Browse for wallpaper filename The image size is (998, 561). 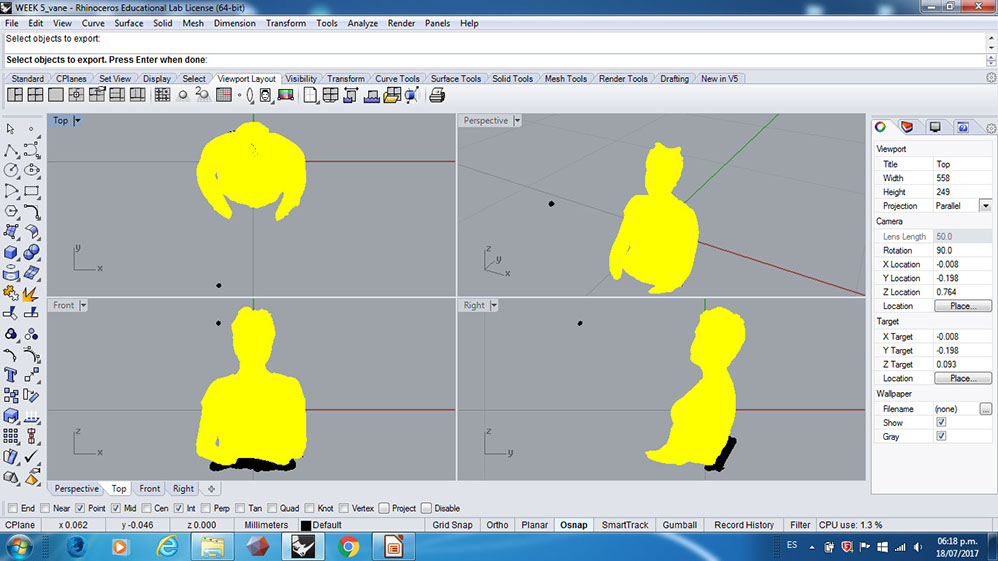pyautogui.click(x=985, y=409)
